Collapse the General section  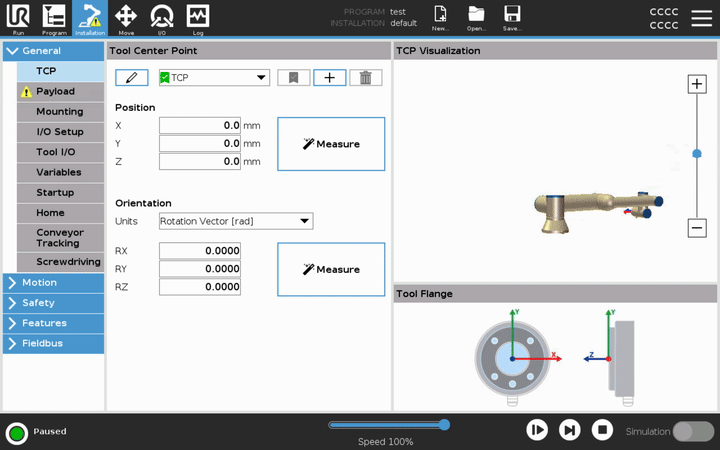[x=53, y=51]
